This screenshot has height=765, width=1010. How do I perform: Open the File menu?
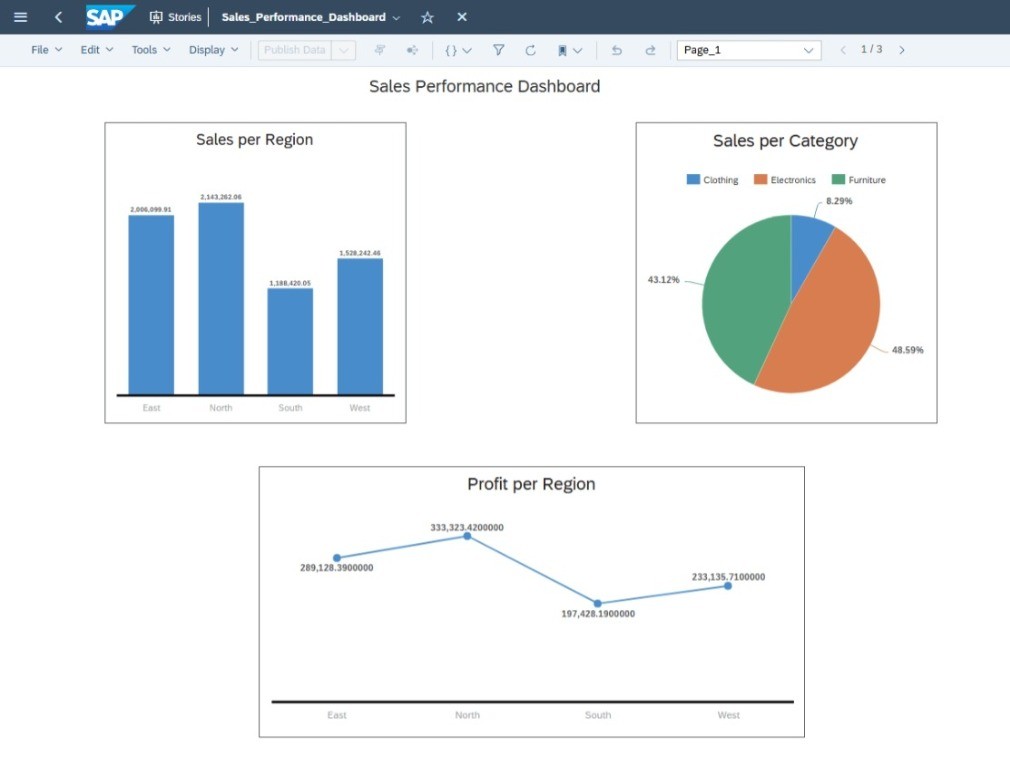(x=46, y=50)
